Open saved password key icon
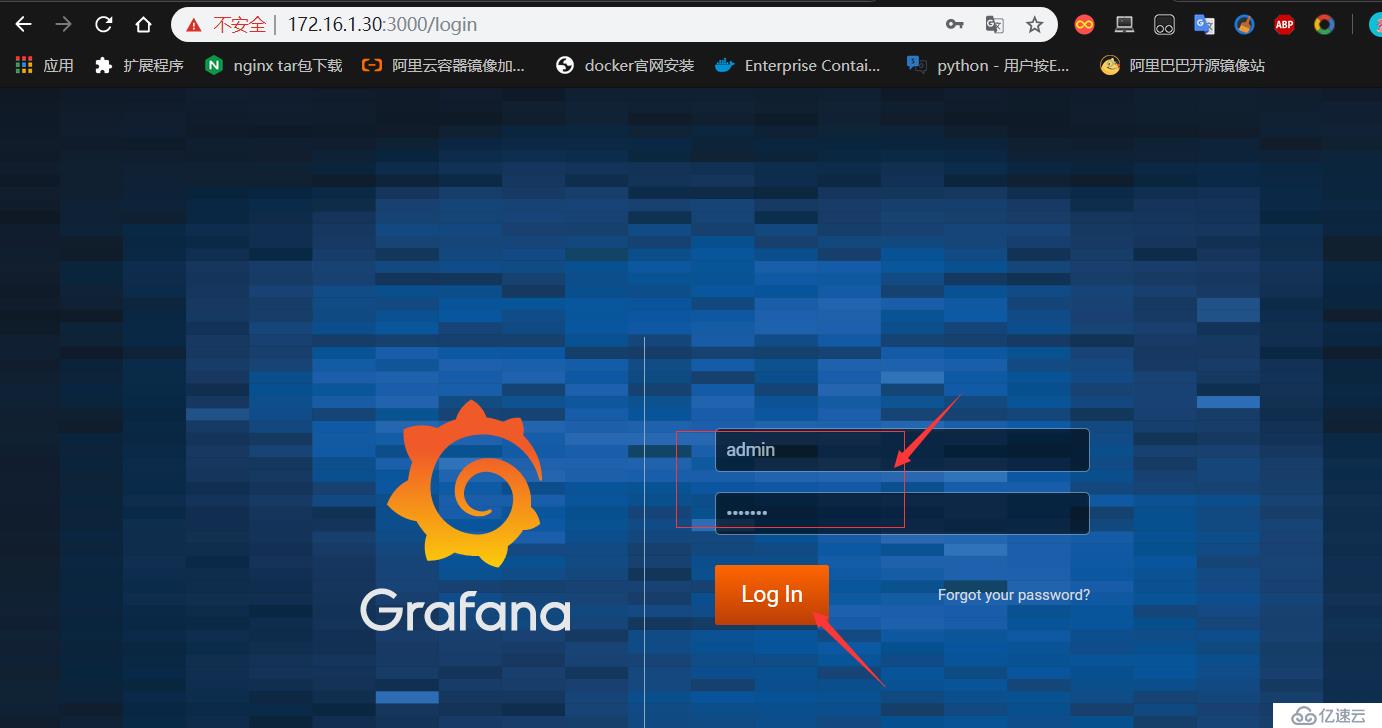1382x728 pixels. (955, 24)
